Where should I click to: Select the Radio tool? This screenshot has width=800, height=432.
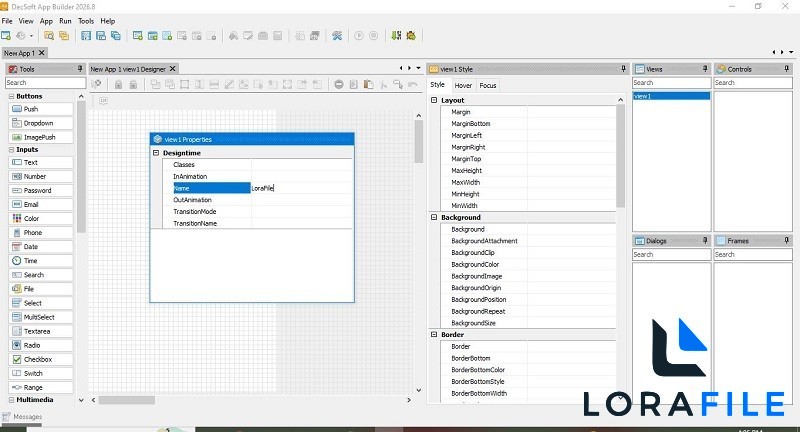[41, 345]
